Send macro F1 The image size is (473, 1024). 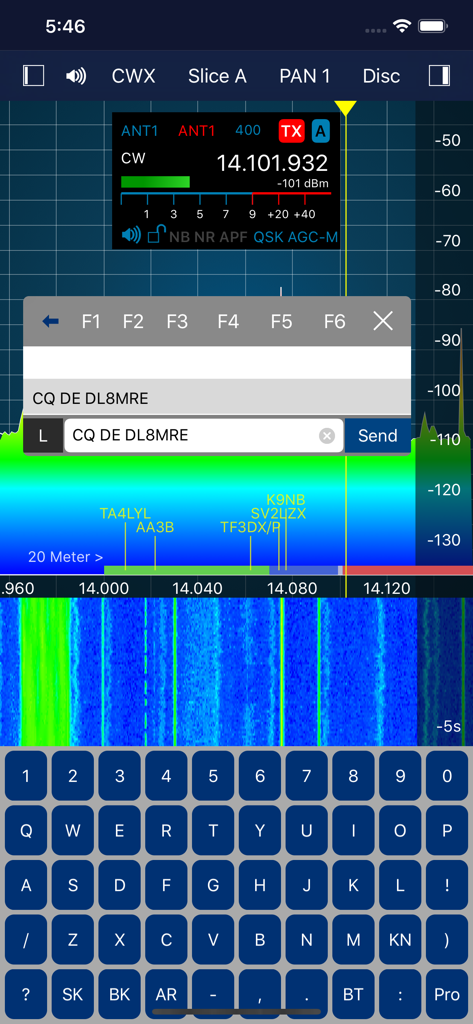click(x=91, y=321)
